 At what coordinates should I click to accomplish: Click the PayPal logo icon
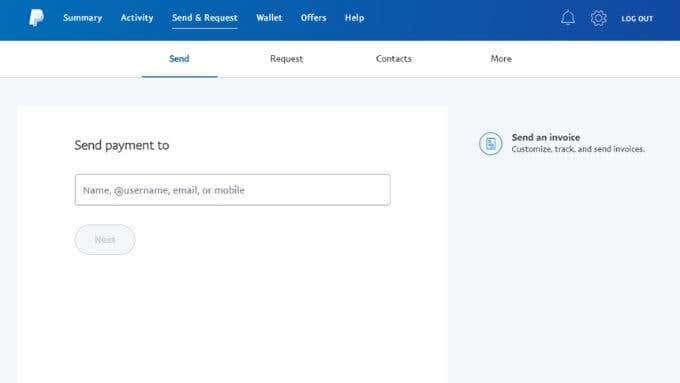coord(36,18)
